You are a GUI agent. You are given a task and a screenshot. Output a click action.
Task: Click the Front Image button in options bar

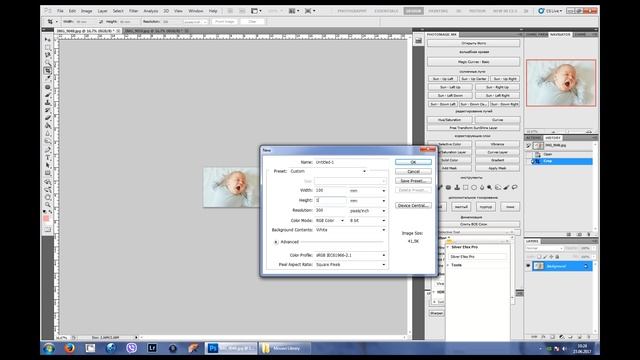tap(224, 21)
